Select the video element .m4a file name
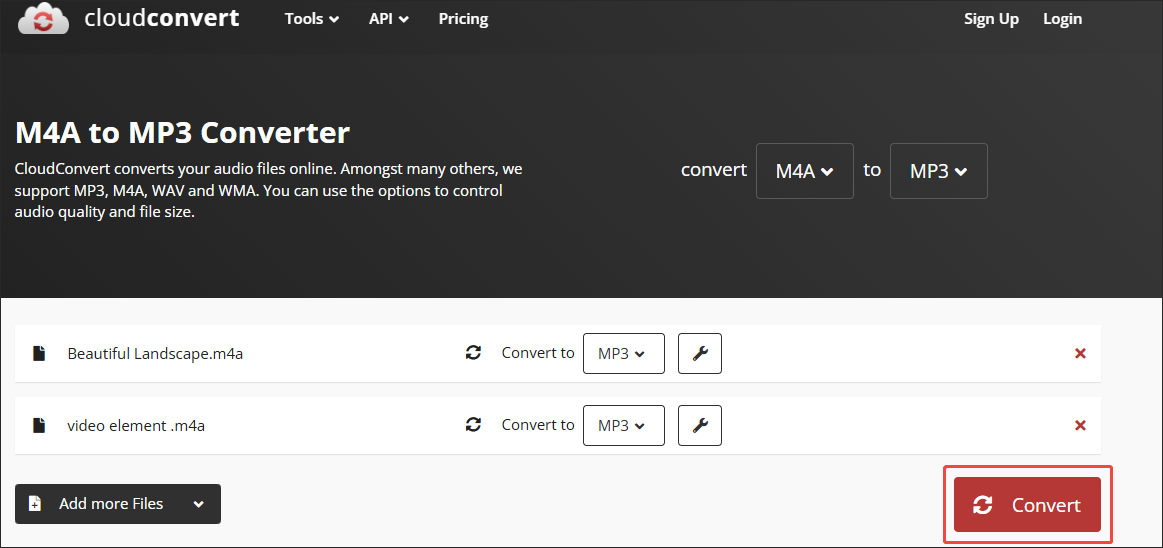Image resolution: width=1163 pixels, height=548 pixels. coord(136,426)
